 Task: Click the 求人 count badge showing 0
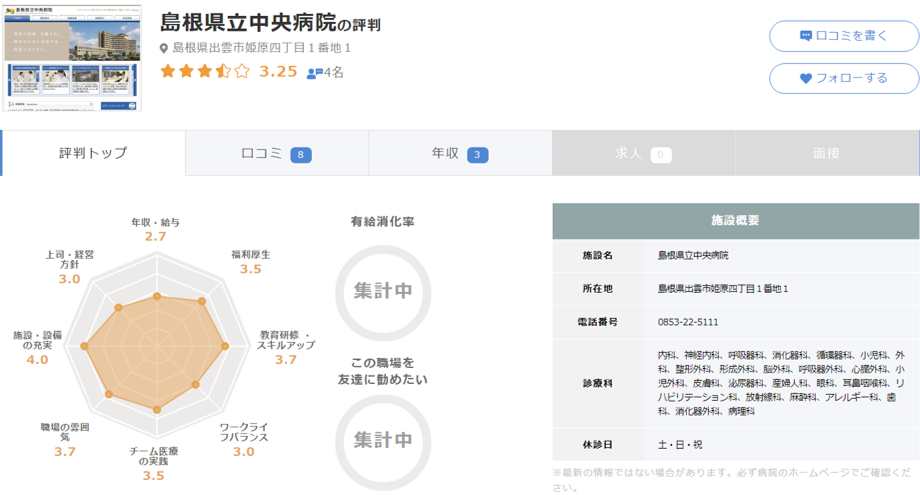coord(660,155)
